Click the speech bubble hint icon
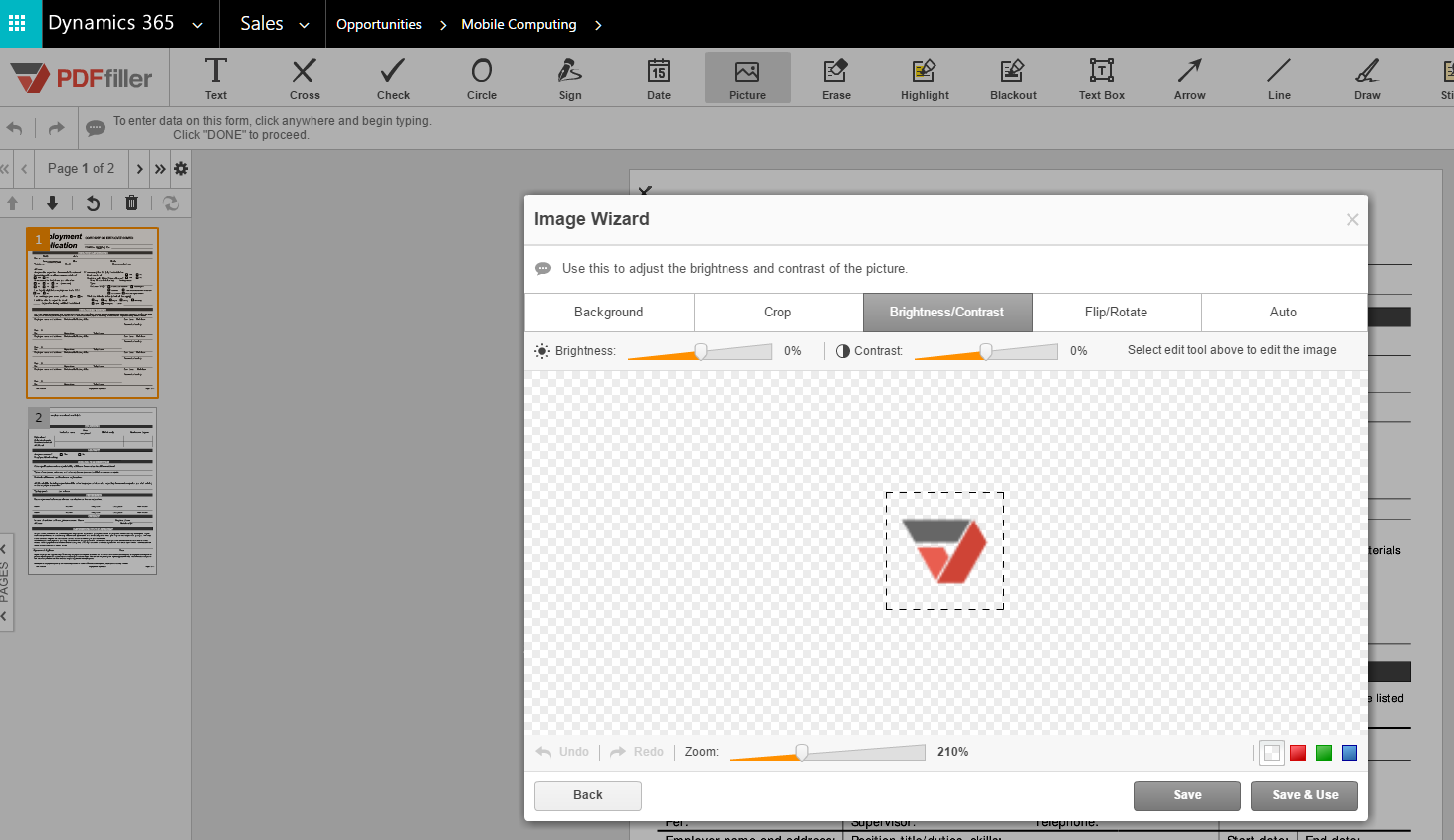 point(96,128)
